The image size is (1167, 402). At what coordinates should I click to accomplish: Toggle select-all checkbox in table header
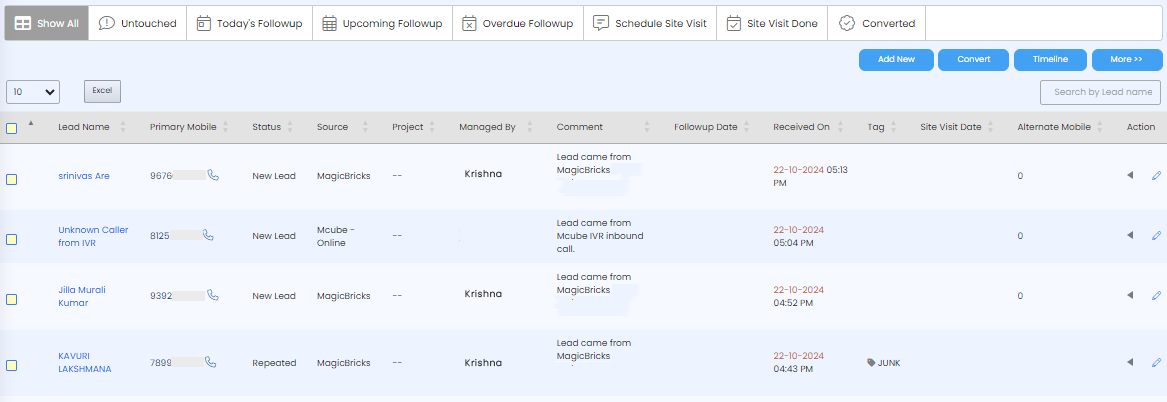point(11,128)
